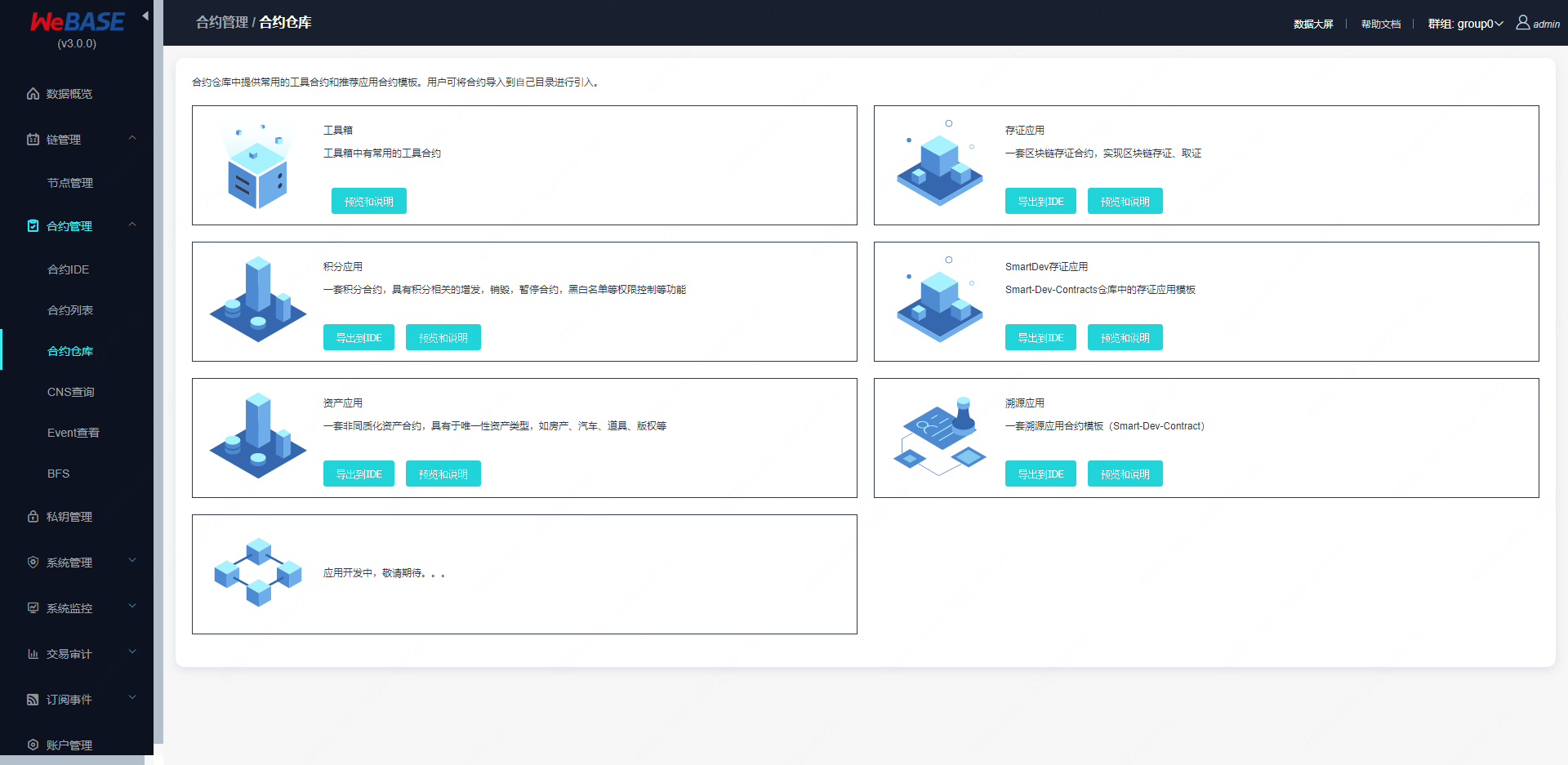Viewport: 1568px width, 765px height.
Task: Click the 工具箱 card title
Action: click(338, 130)
